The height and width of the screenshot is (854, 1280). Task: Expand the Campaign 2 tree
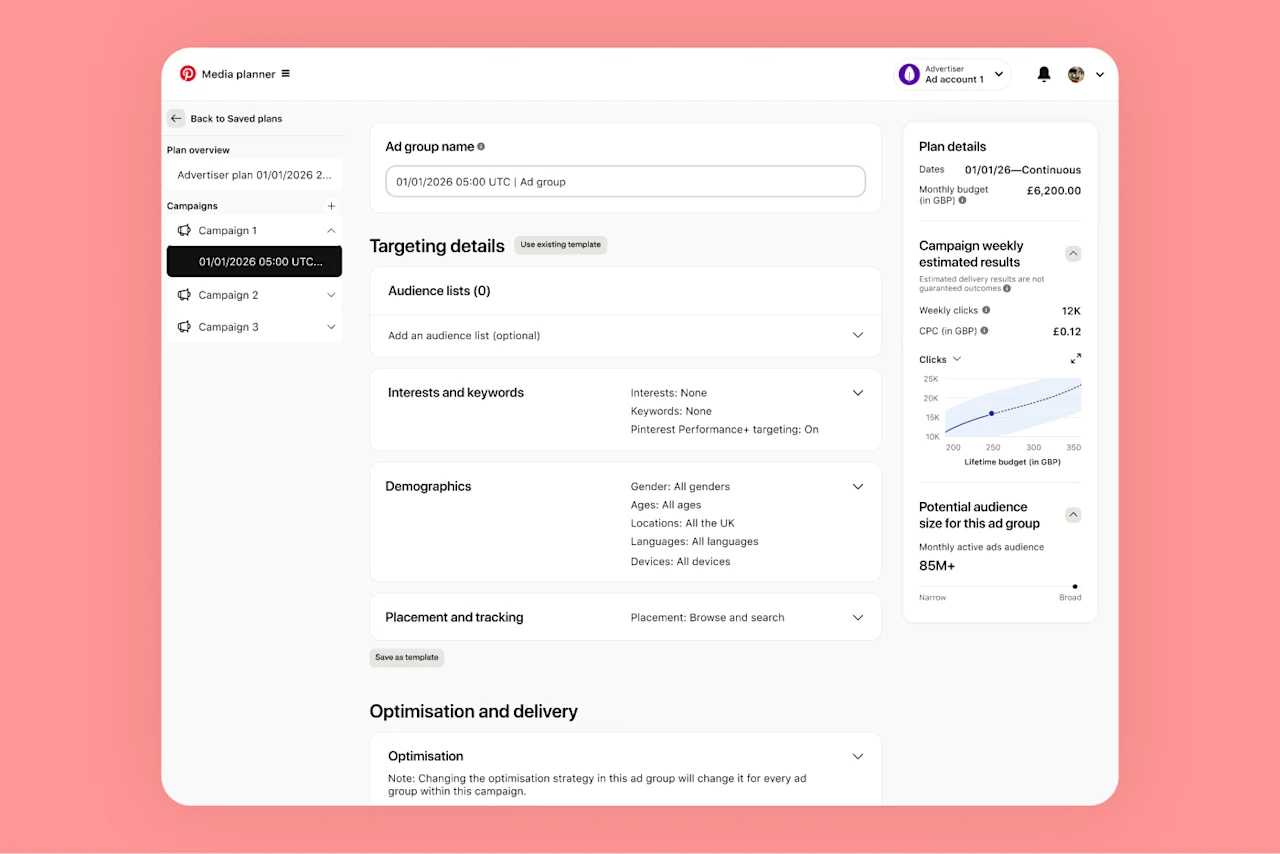click(331, 294)
